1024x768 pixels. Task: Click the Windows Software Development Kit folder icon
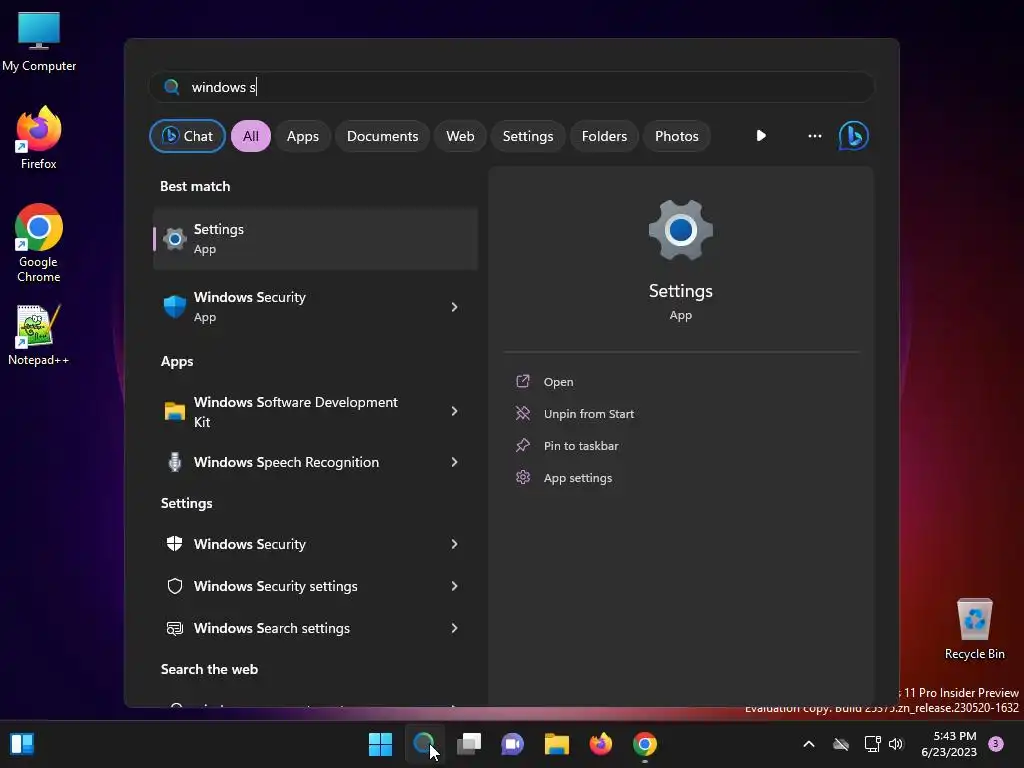pos(174,411)
